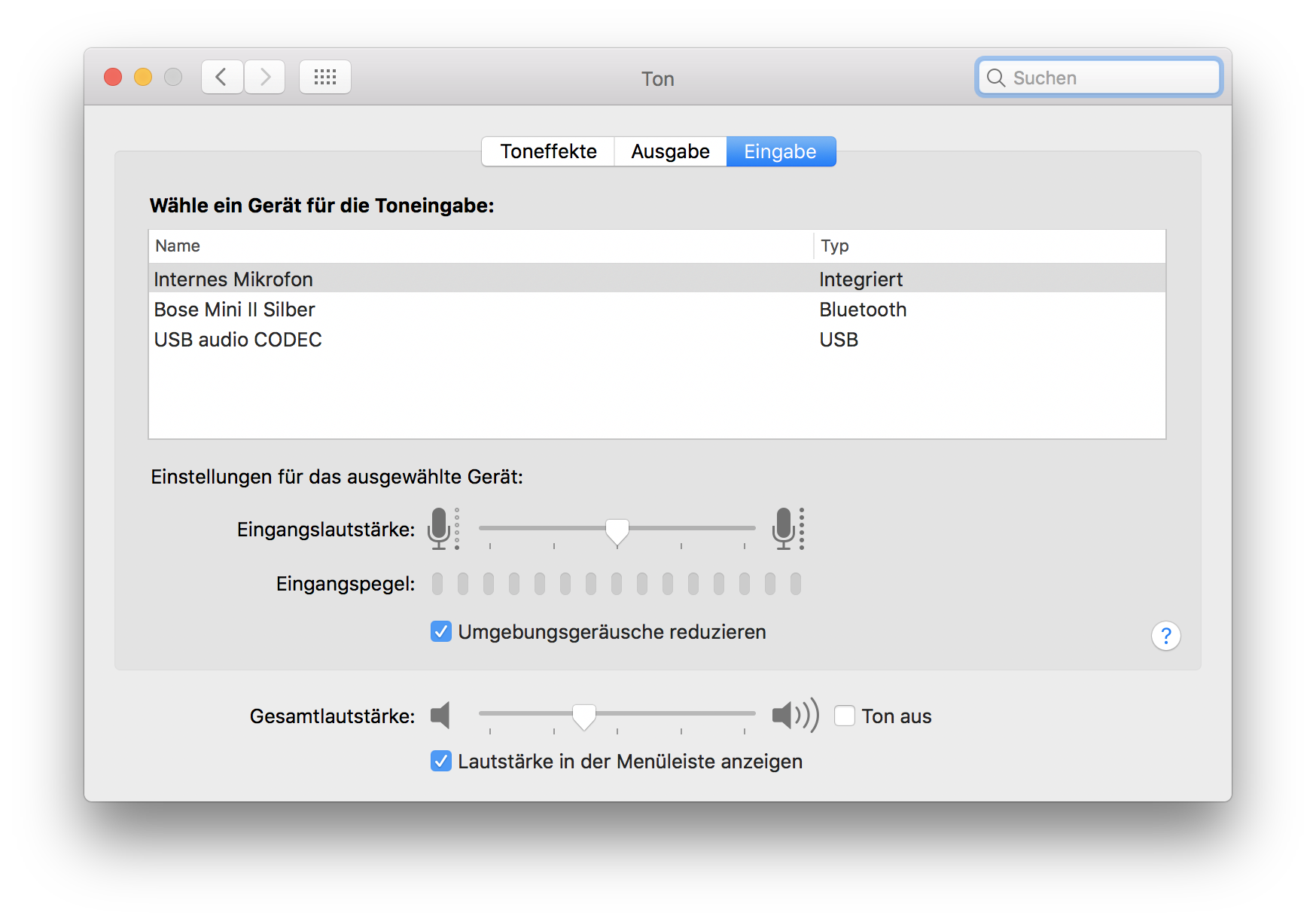Click the loud speaker icon

pyautogui.click(x=794, y=715)
